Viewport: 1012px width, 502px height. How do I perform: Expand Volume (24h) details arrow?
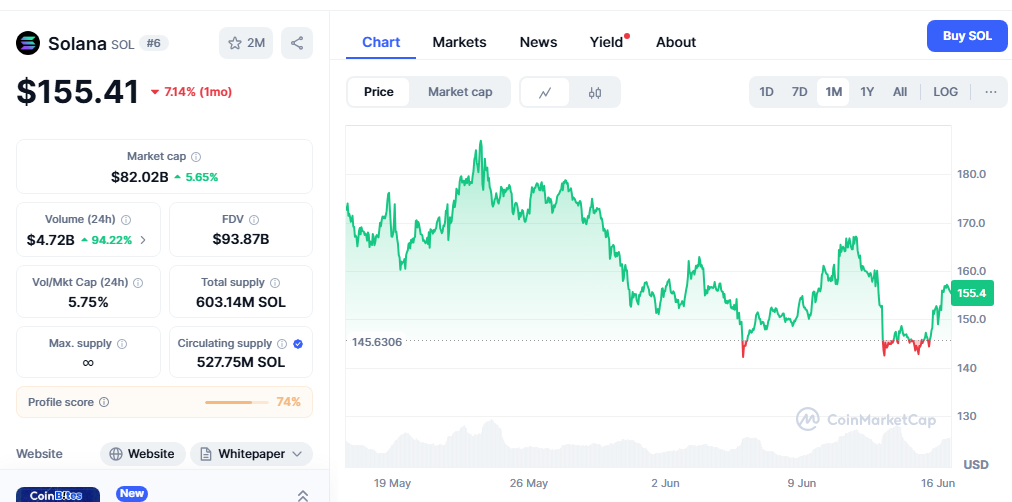[142, 240]
